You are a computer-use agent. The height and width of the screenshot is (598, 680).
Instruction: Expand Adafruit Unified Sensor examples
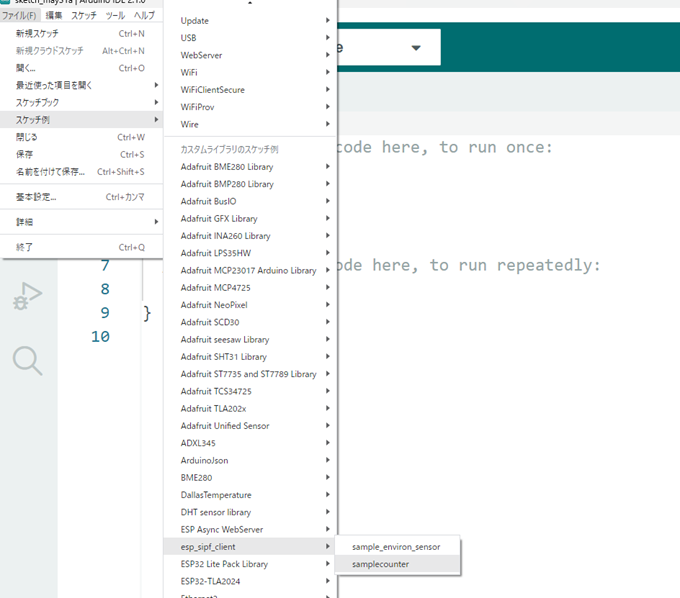point(250,426)
